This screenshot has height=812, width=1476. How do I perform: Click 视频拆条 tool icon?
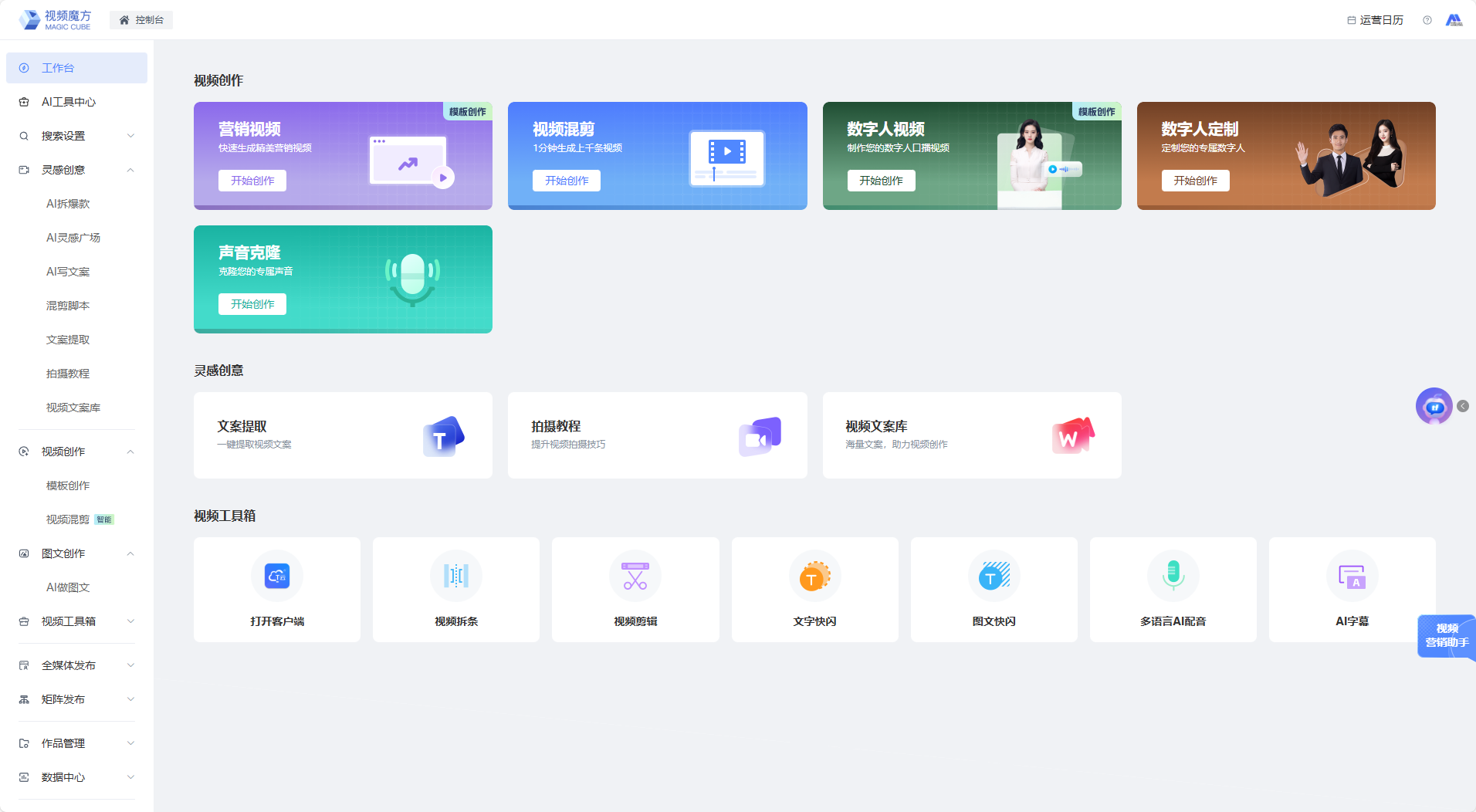point(456,576)
